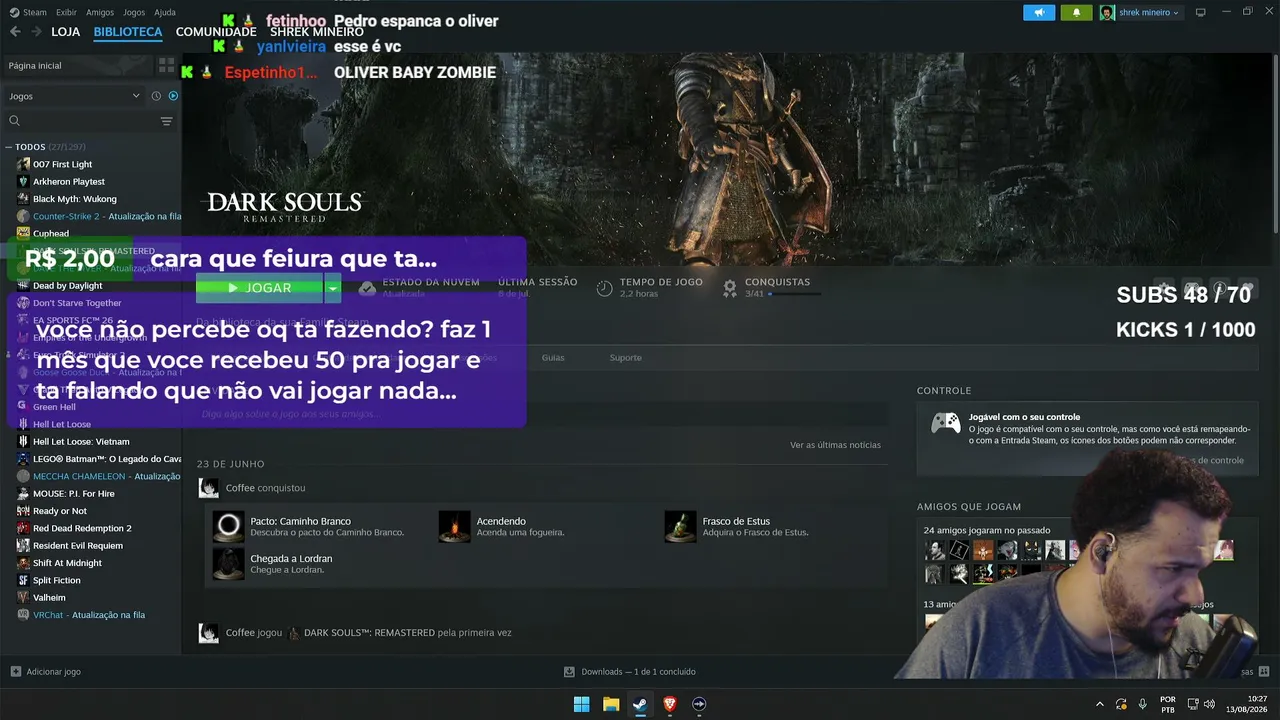Click Coffee's avatar beside conquistou
The width and height of the screenshot is (1280, 720).
point(208,488)
